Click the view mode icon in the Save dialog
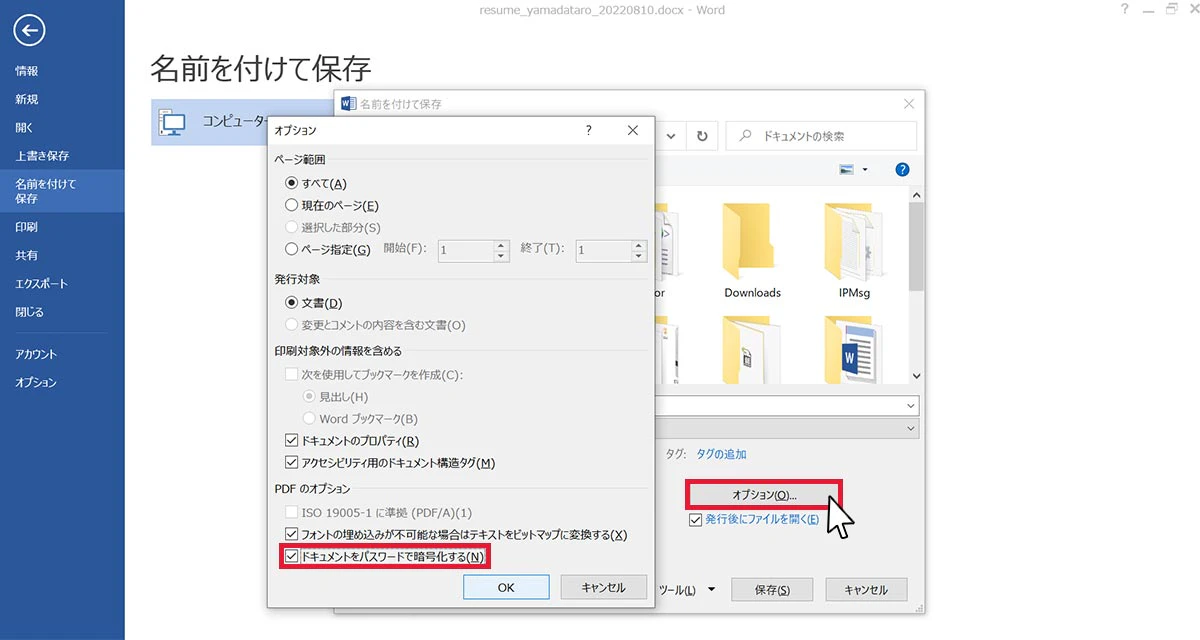The width and height of the screenshot is (1200, 640). pyautogui.click(x=847, y=170)
